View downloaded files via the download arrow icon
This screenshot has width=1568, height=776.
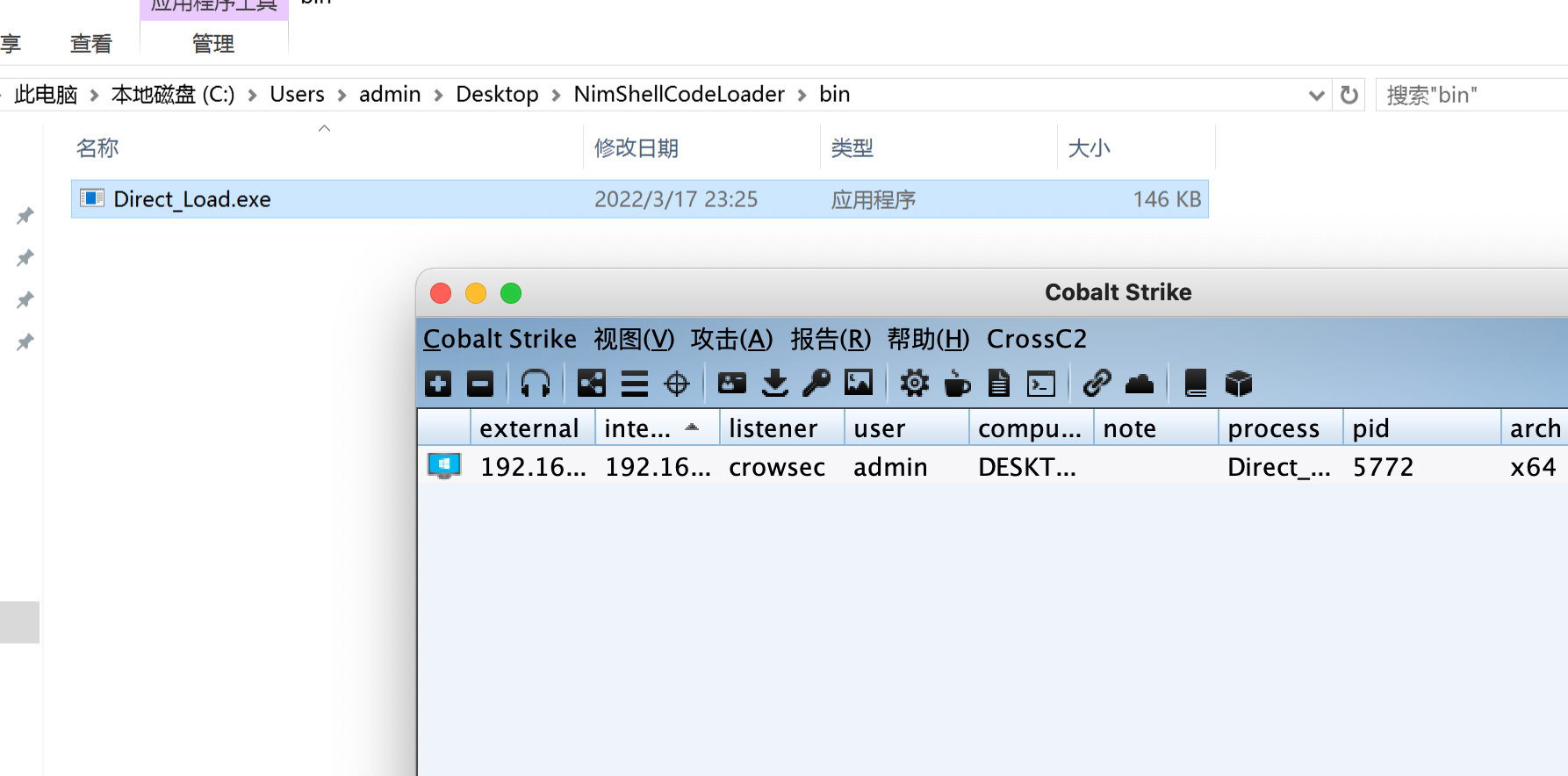coord(774,384)
